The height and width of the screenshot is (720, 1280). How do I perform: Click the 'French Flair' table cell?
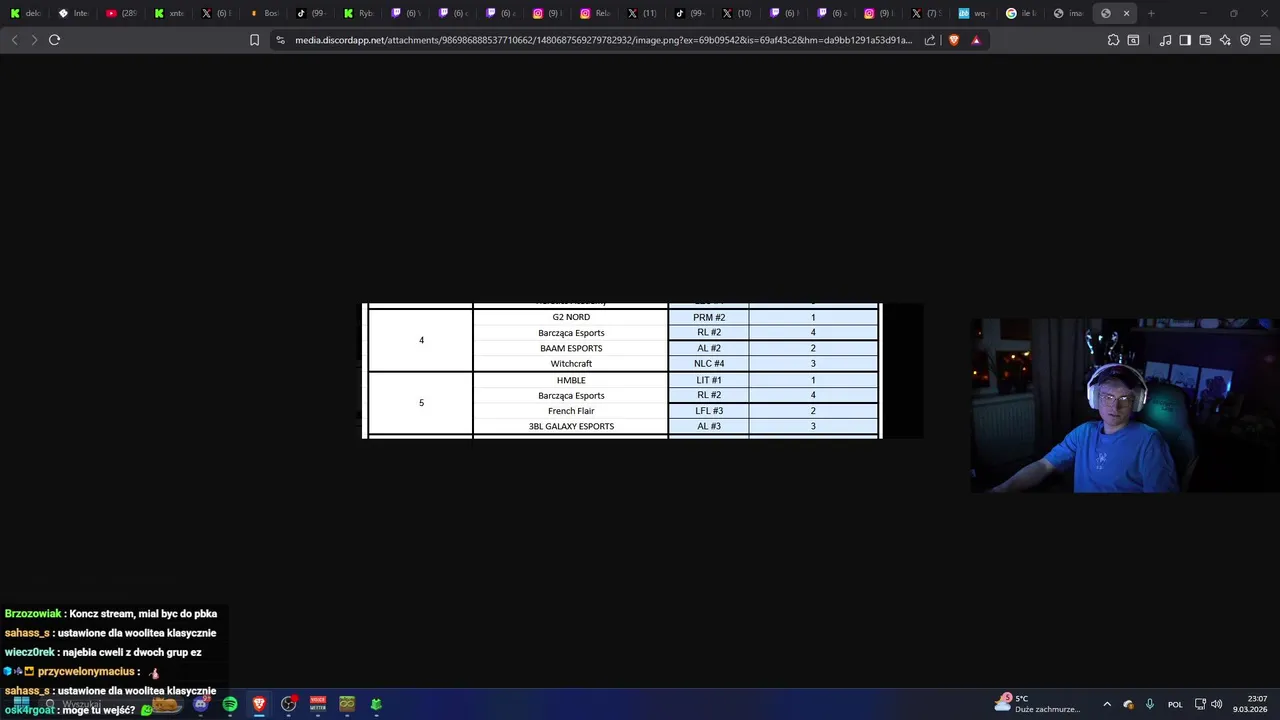[x=571, y=411]
